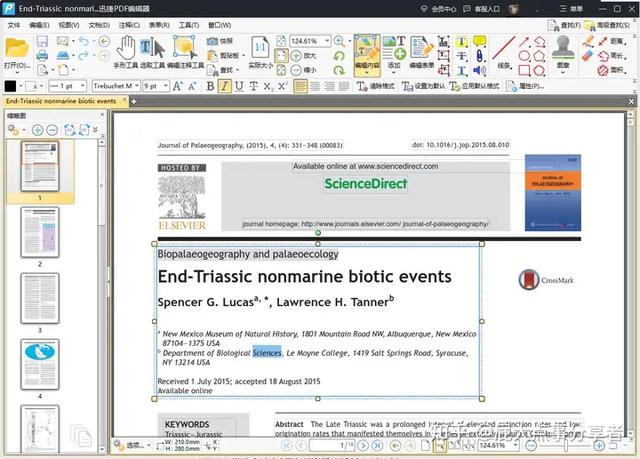
Task: Click the bottom zoom slider handle
Action: (566, 446)
